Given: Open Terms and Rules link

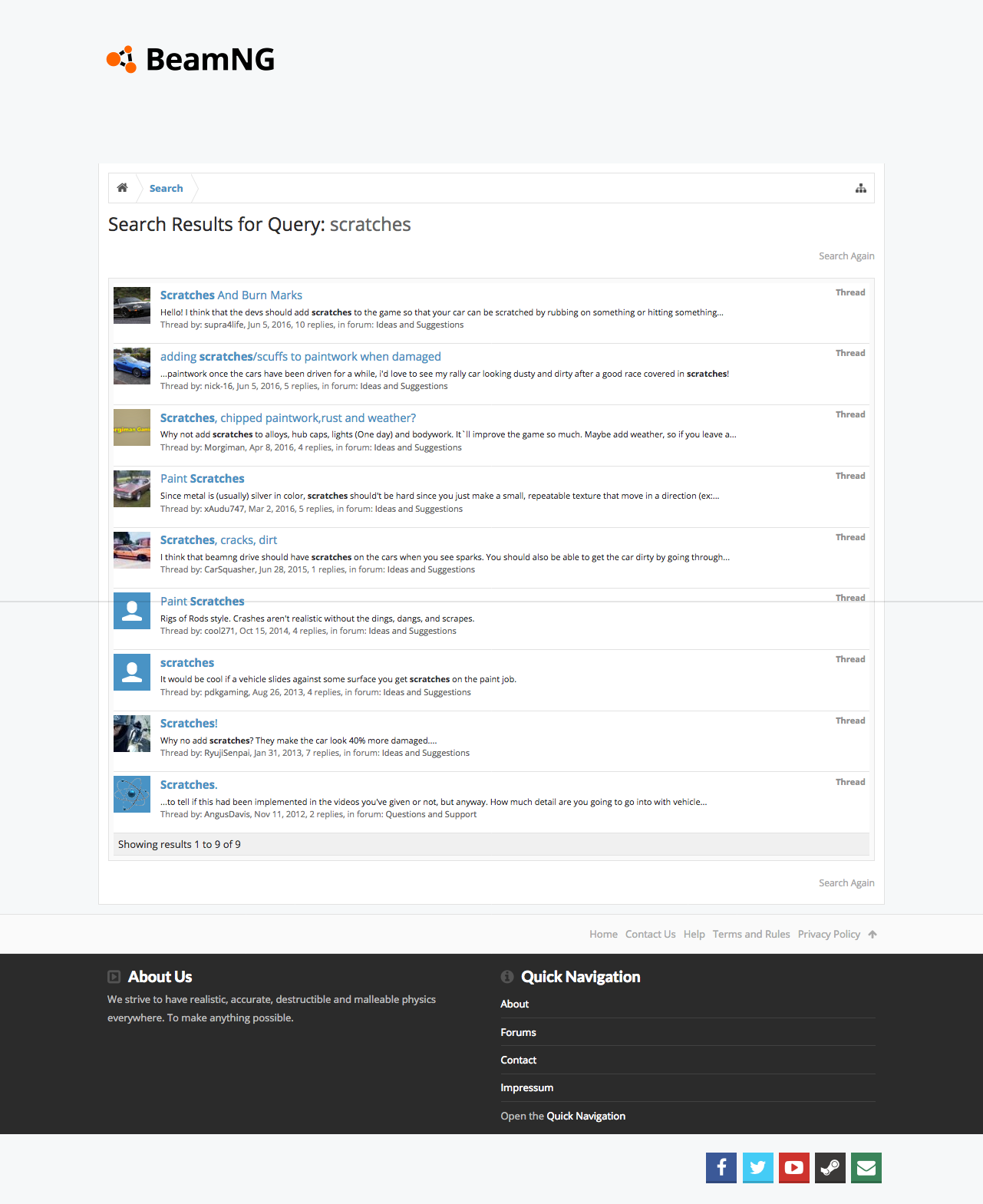Looking at the screenshot, I should coord(751,934).
